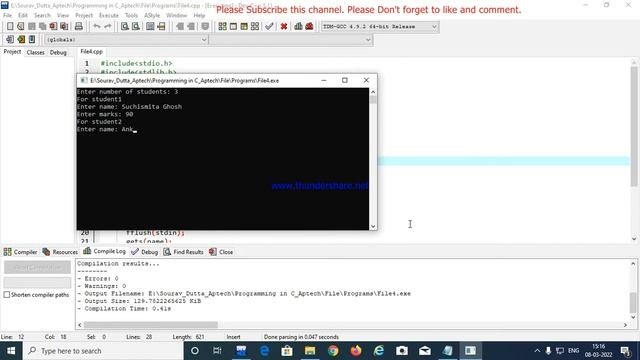The image size is (640, 360).
Task: Open the notification center icon
Action: 625,351
